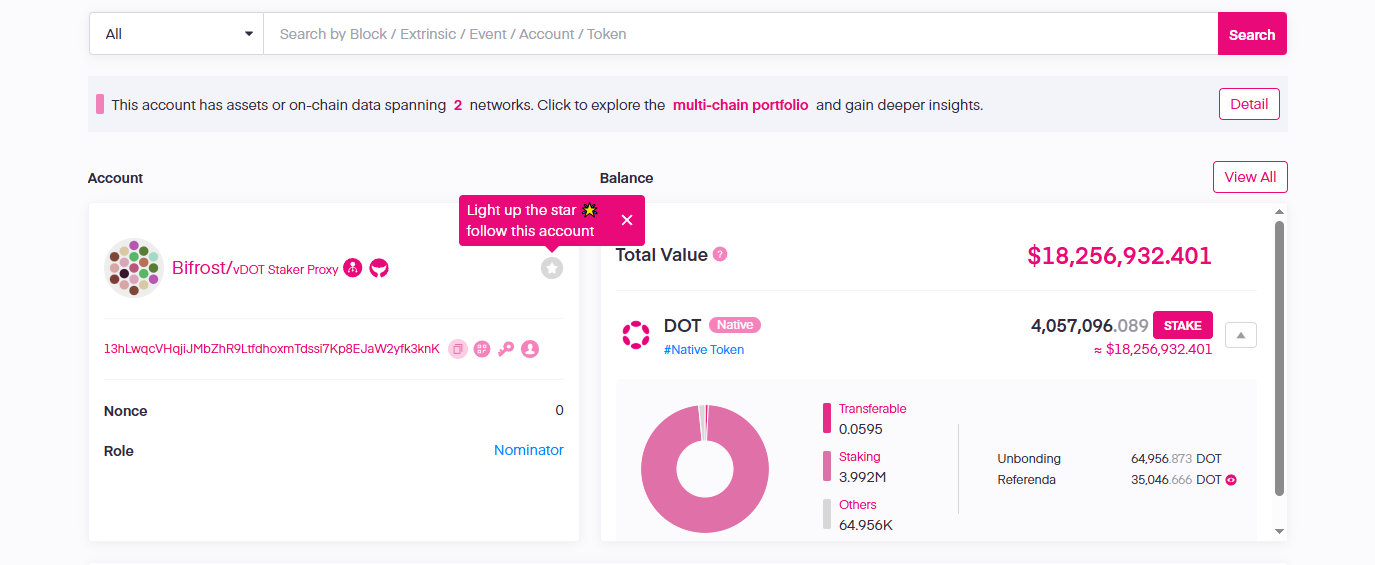This screenshot has width=1375, height=565.
Task: Click the Bifrost/vDOT Staker Proxy name
Action: coord(255,268)
